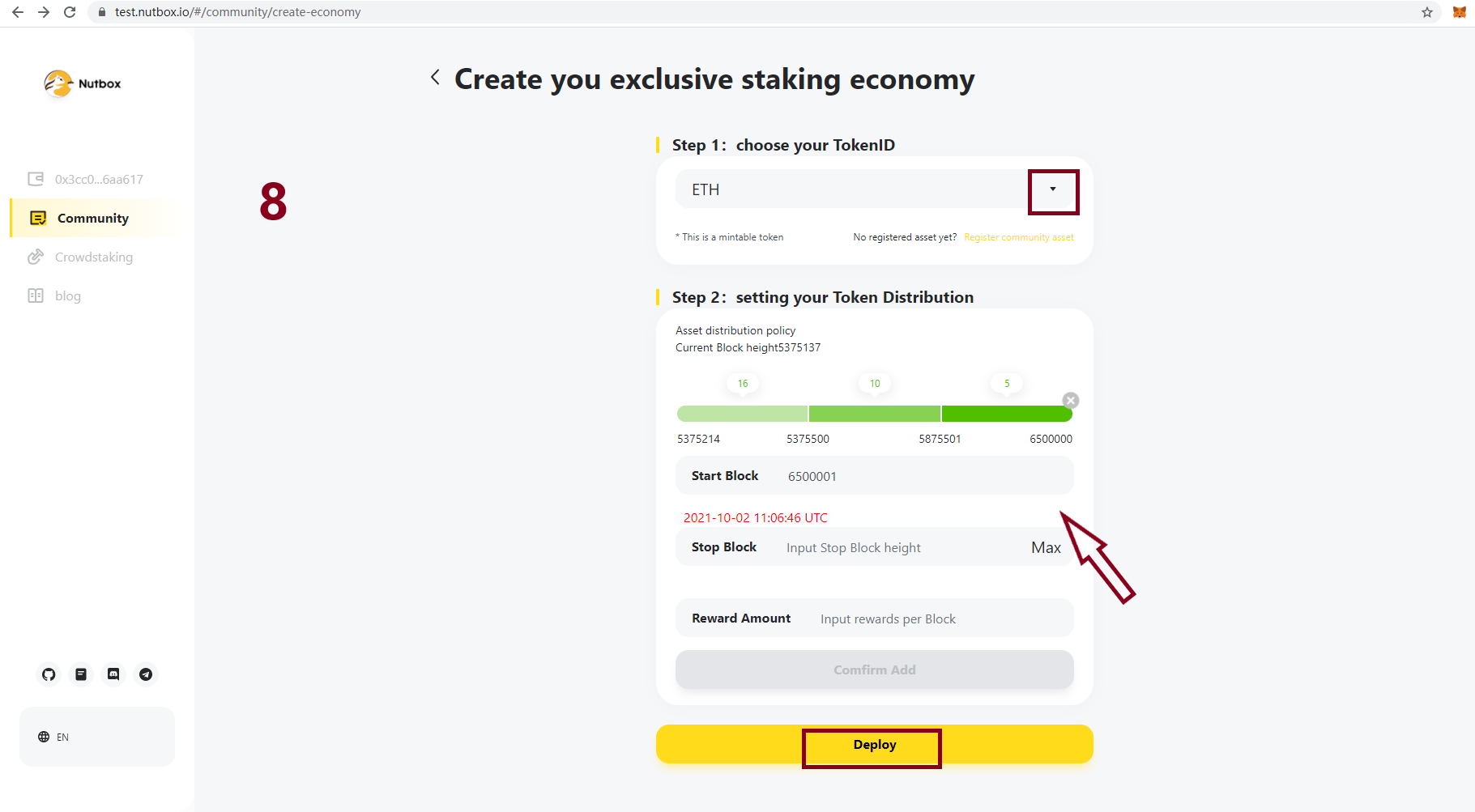Open the MetaMask fox extension
1475x812 pixels.
(1459, 12)
